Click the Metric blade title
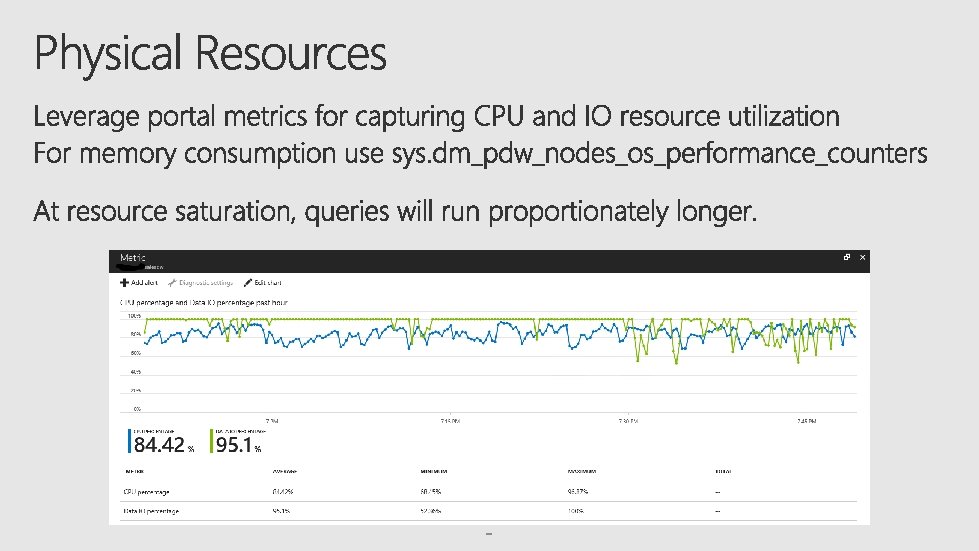The image size is (979, 551). pyautogui.click(x=133, y=258)
